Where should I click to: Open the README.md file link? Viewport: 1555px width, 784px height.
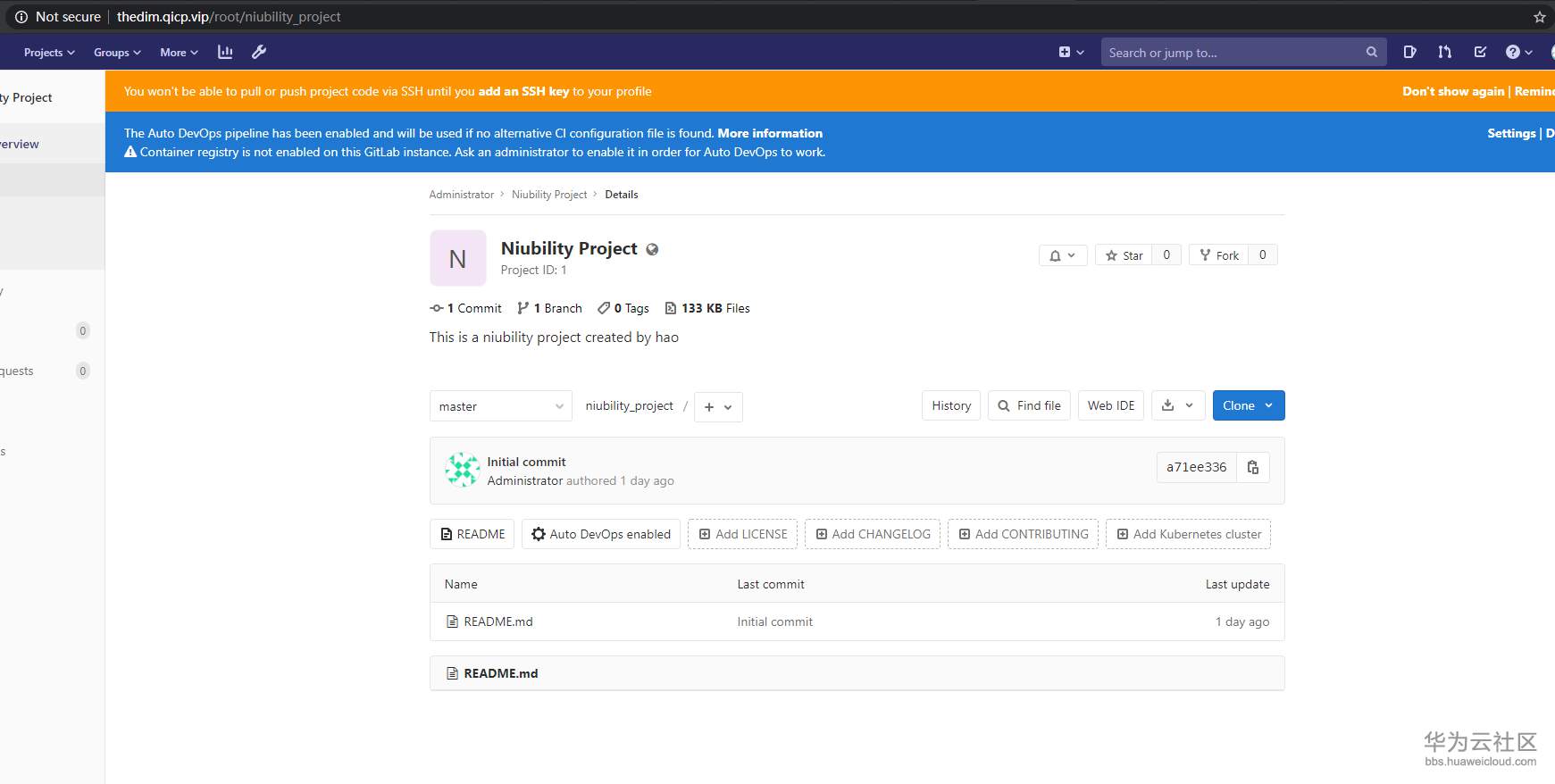(498, 621)
